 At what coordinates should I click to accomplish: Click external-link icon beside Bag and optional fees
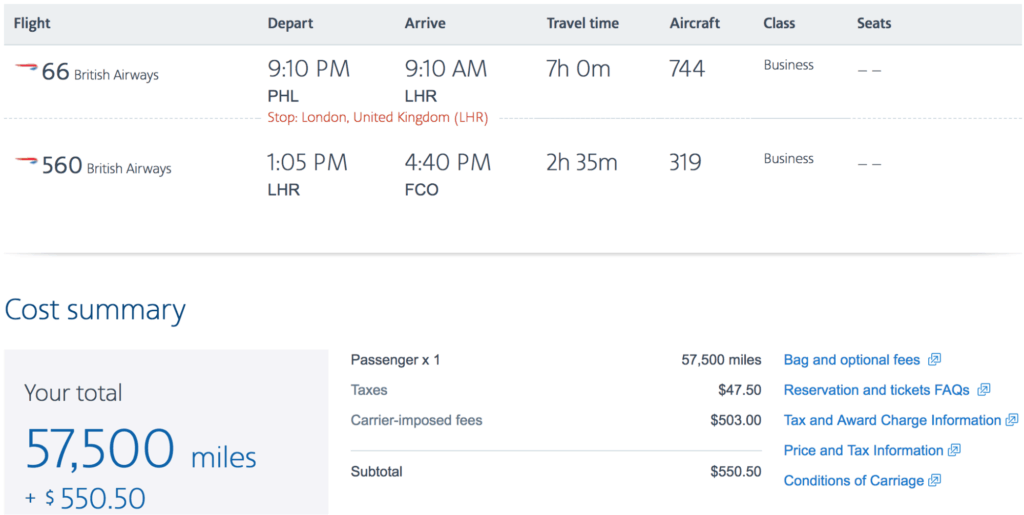point(934,360)
